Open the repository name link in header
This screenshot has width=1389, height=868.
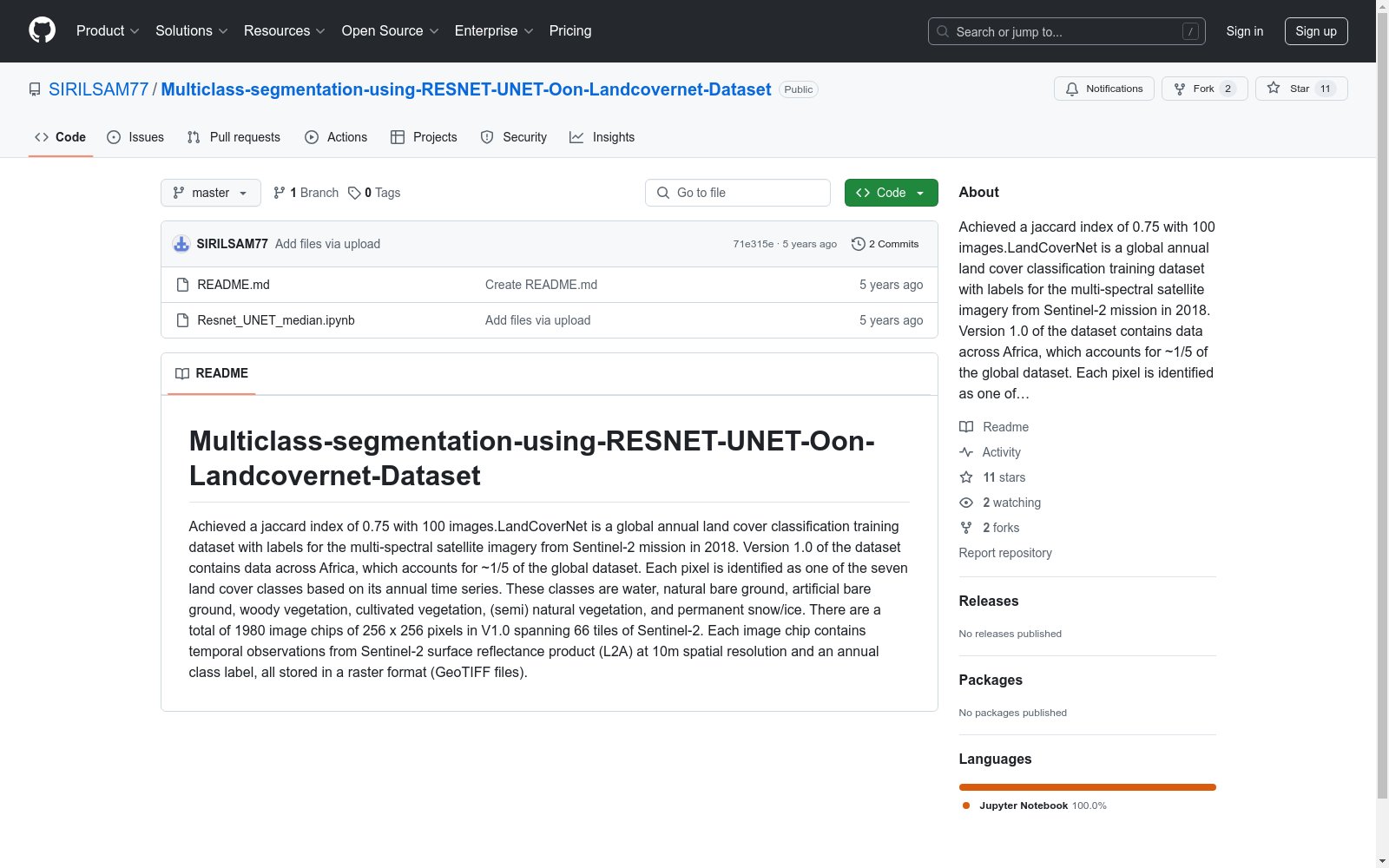click(x=466, y=89)
